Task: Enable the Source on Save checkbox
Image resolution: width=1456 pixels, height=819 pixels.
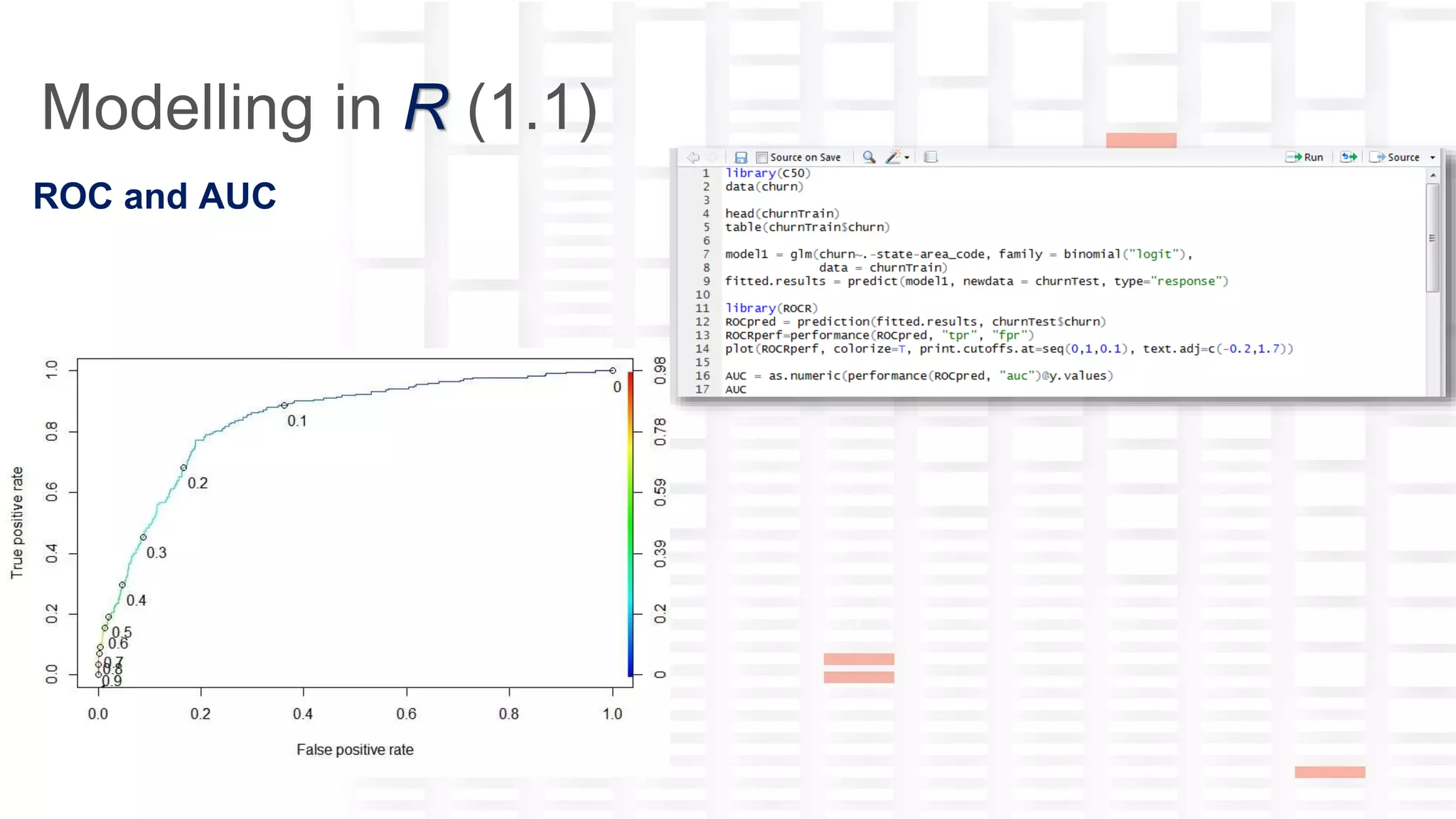Action: point(762,157)
